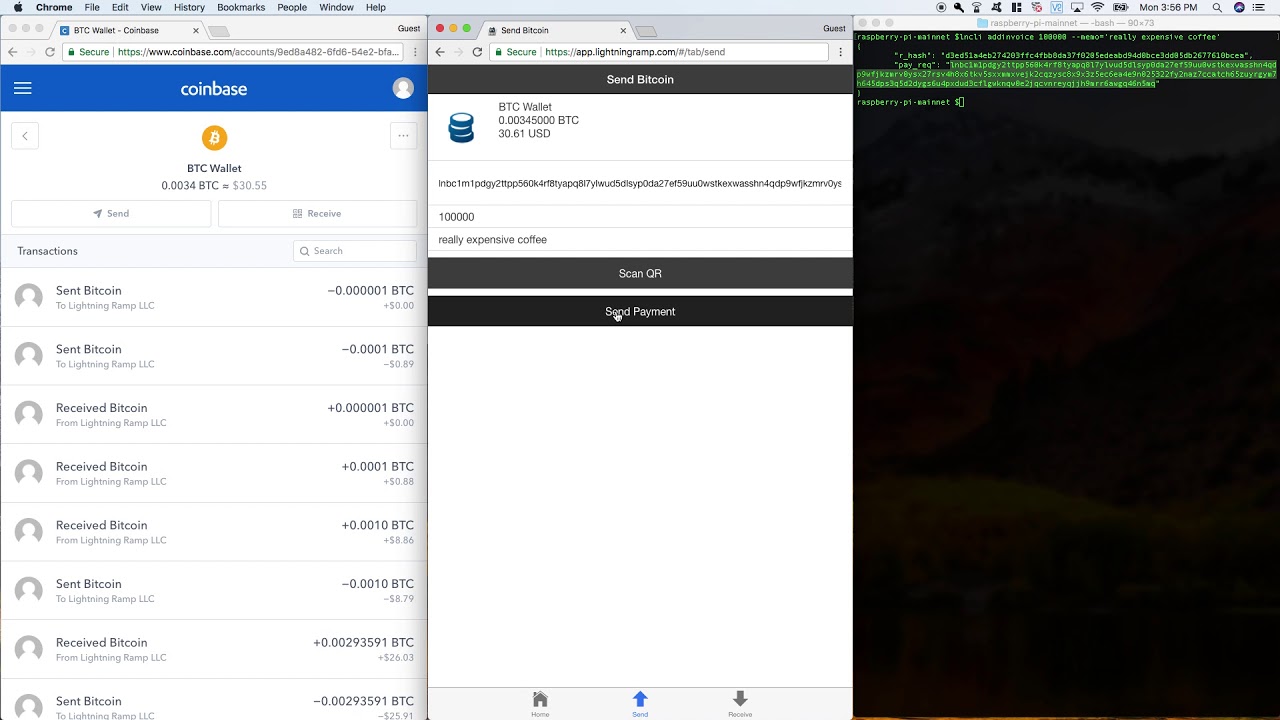Go to Home tab in Lightning Ramp

click(540, 703)
